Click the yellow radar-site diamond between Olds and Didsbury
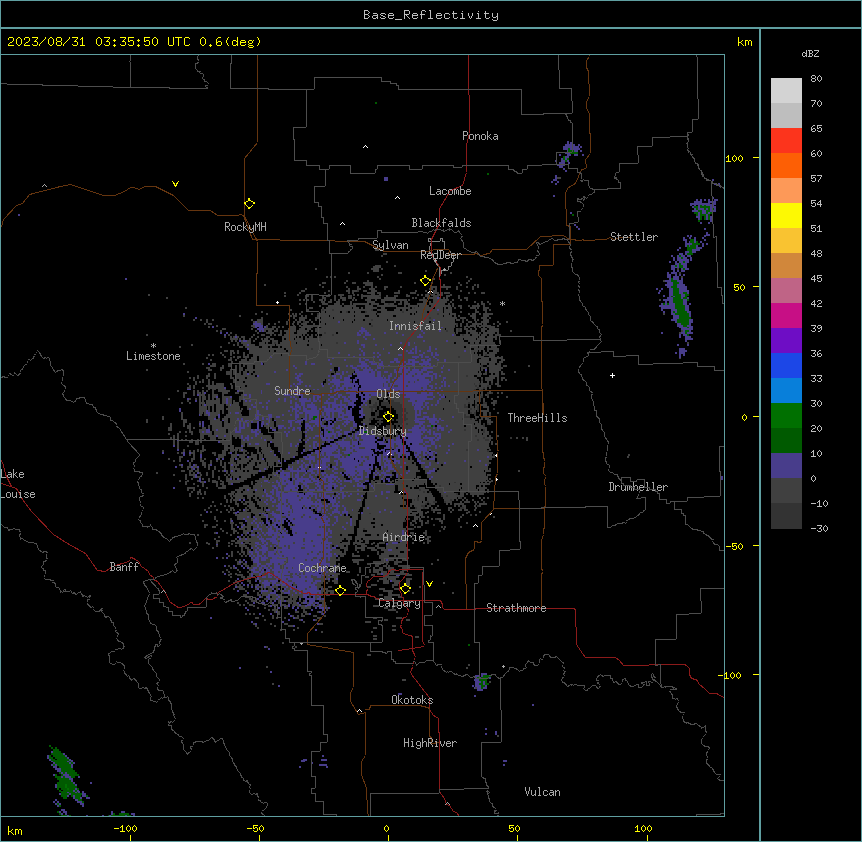The height and width of the screenshot is (842, 862). click(x=389, y=417)
